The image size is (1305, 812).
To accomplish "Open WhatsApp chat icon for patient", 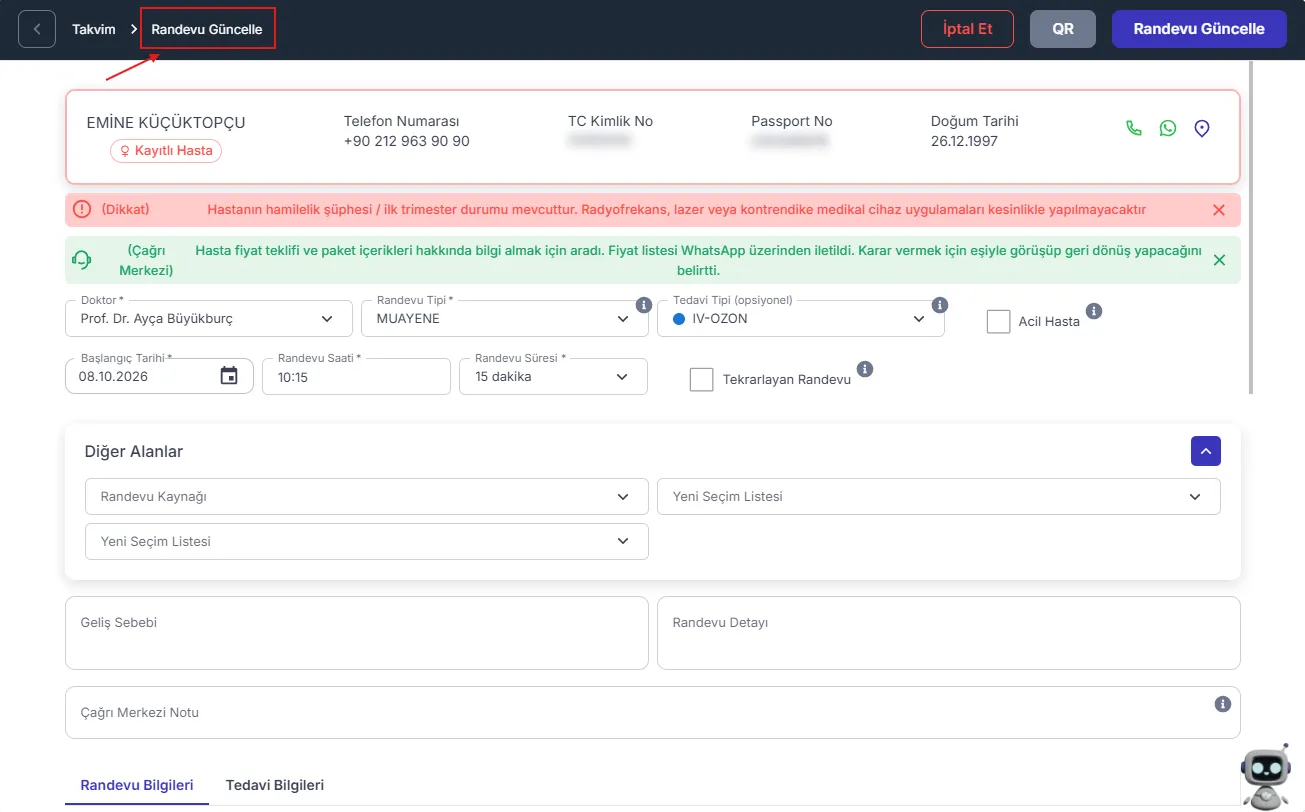I will [1168, 128].
